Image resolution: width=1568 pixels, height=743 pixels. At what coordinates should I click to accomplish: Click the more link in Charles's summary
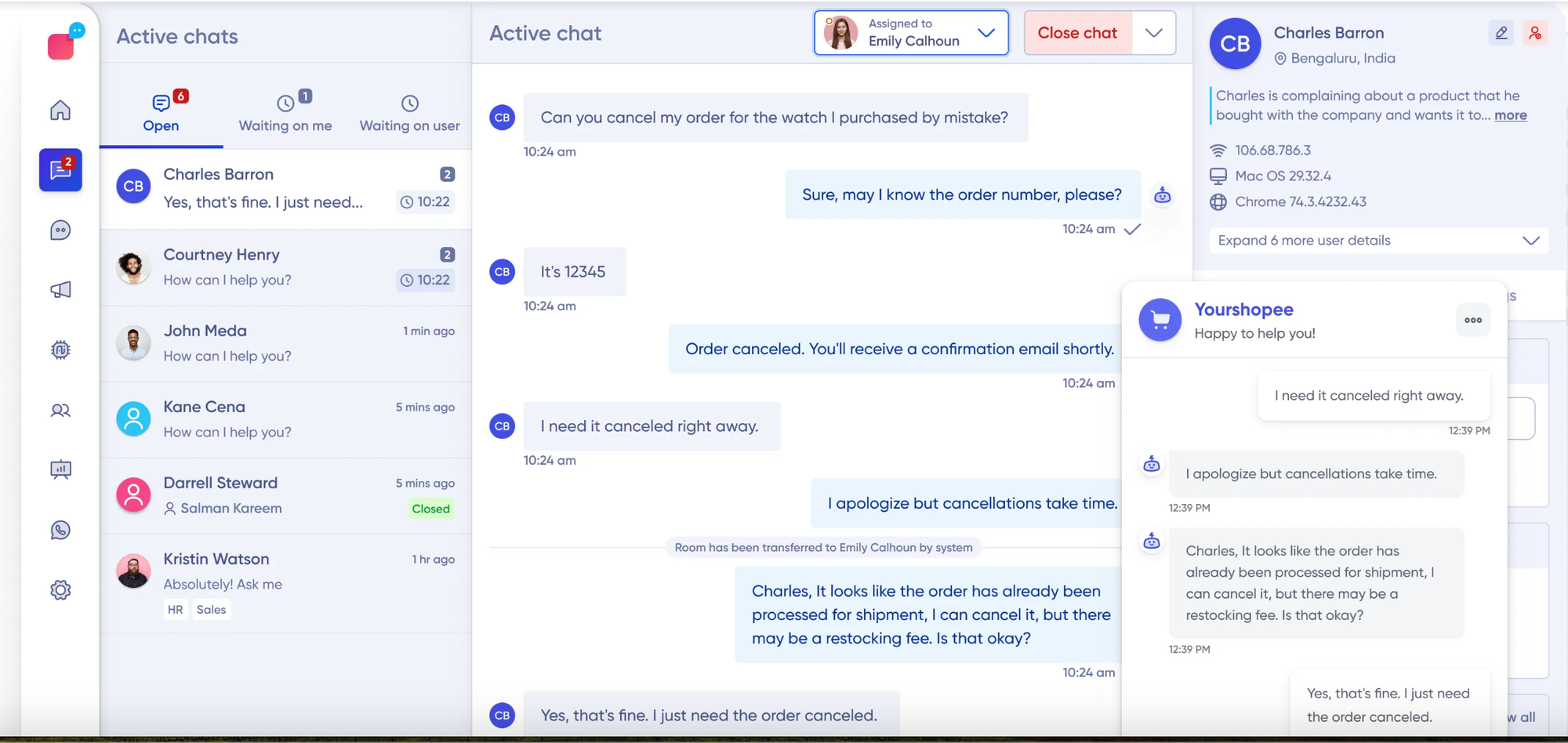point(1510,114)
